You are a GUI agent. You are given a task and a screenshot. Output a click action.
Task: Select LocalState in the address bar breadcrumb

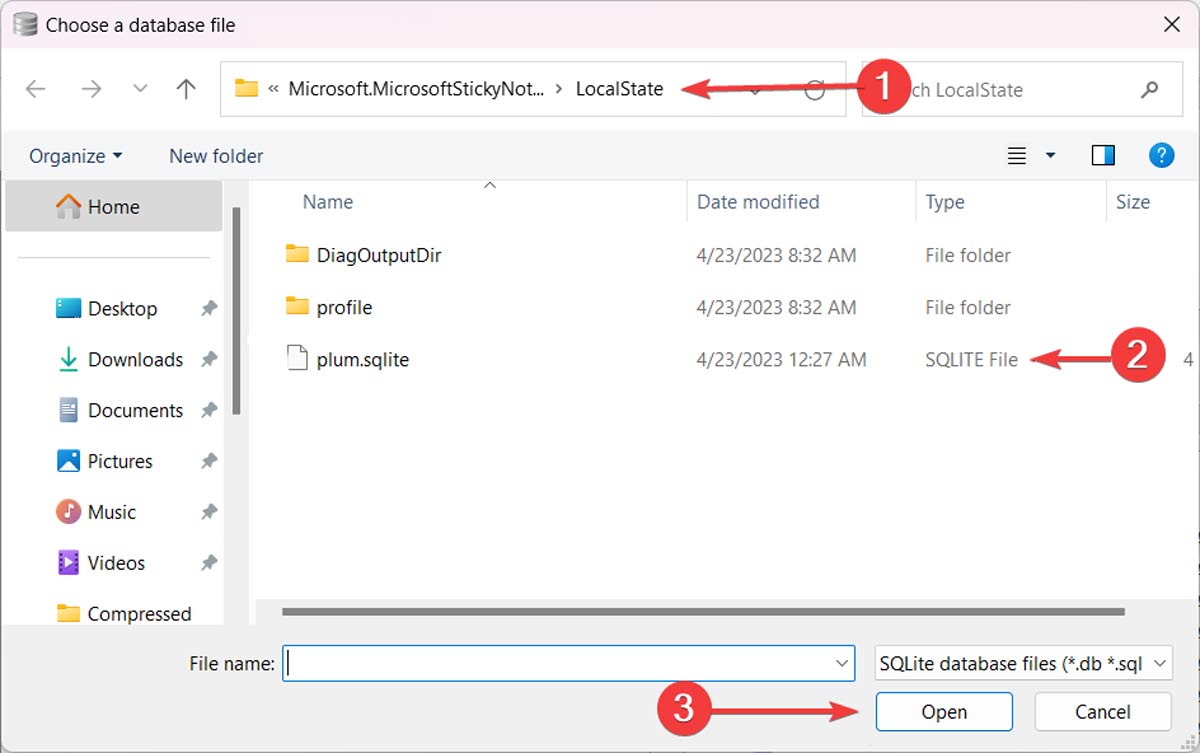(618, 89)
